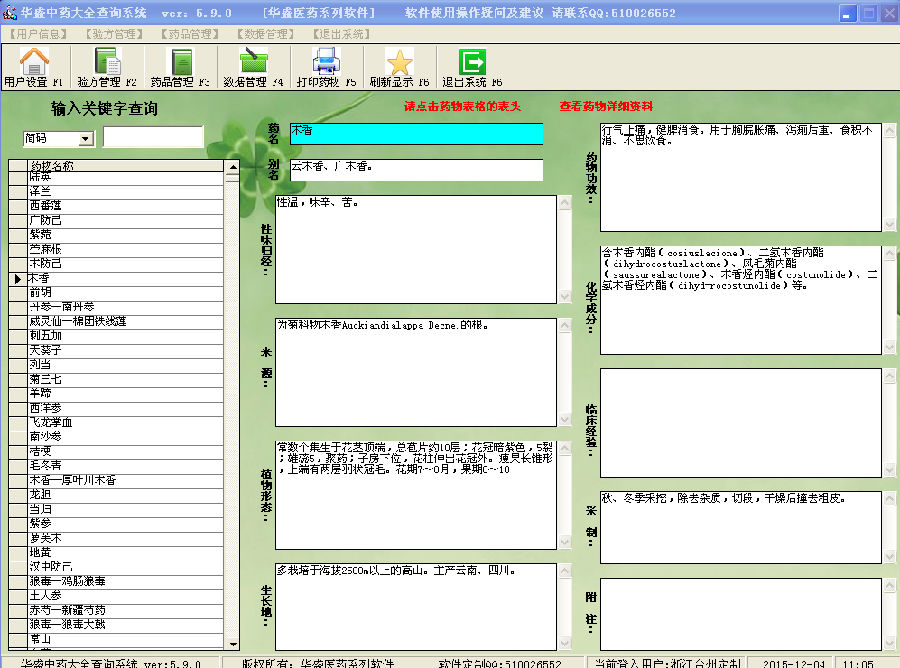
Task: Click row selector beside 前胡 in list
Action: 18,292
